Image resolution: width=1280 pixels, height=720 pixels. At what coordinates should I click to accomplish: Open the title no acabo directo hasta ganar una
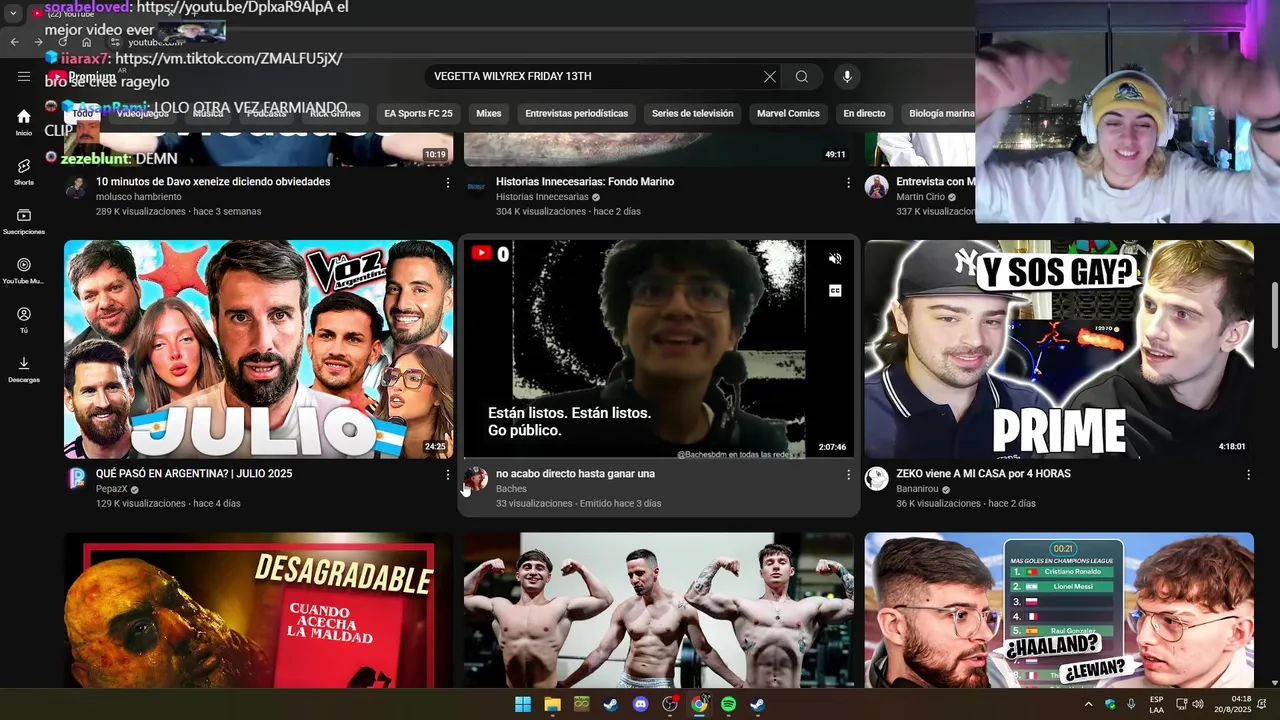(x=575, y=474)
